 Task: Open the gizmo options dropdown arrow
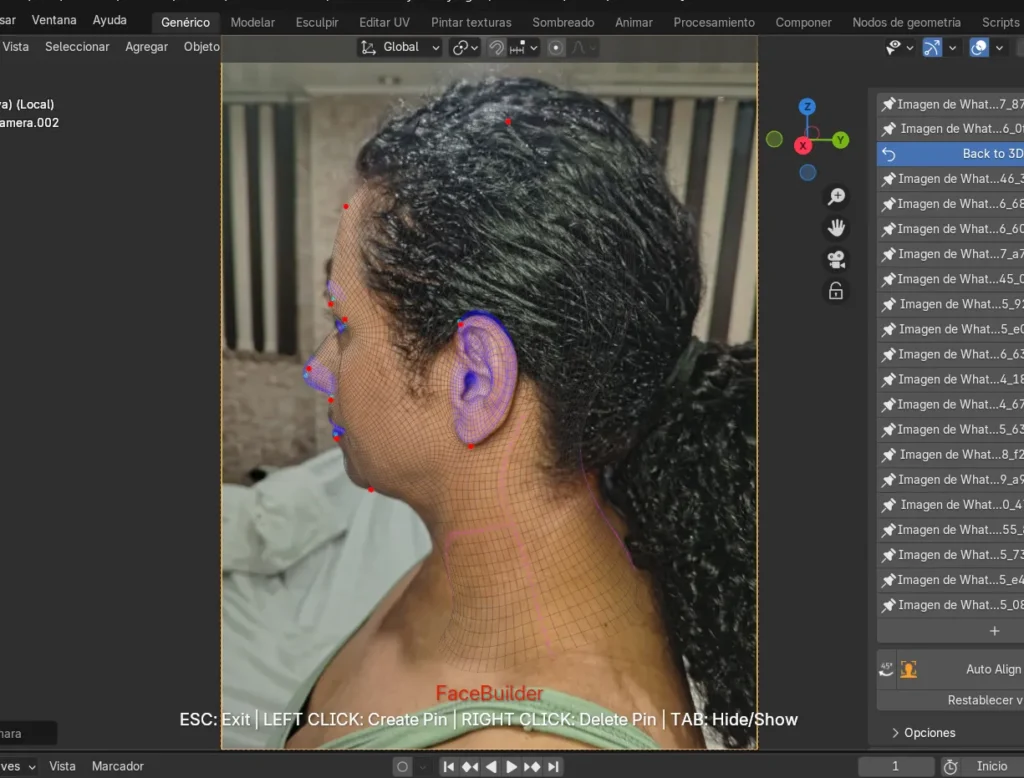coord(953,48)
